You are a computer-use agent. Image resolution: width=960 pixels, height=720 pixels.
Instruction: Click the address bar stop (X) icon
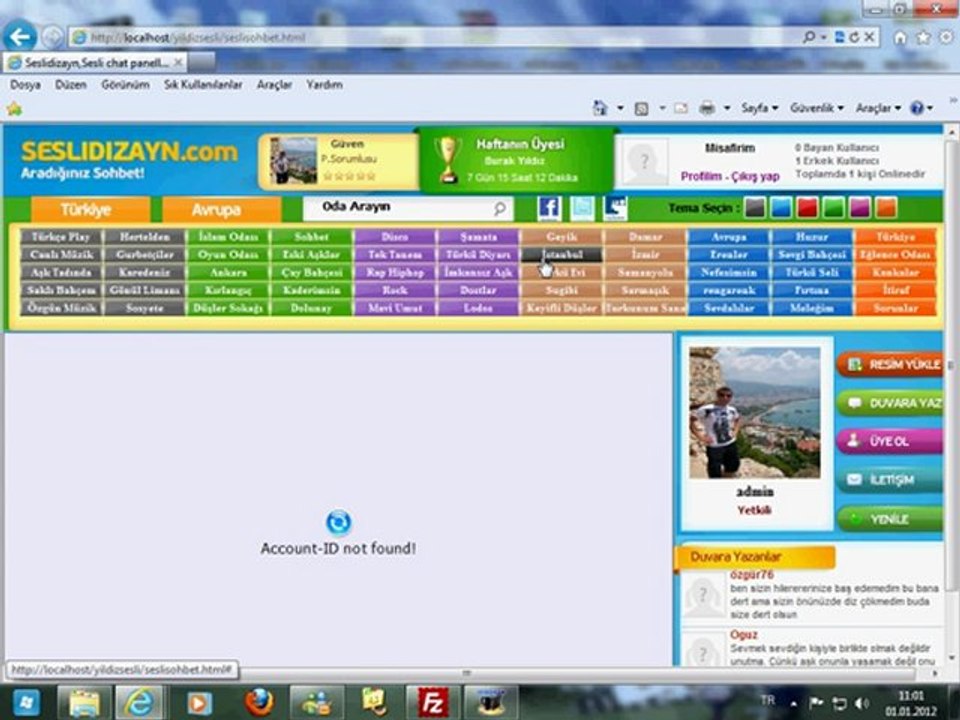click(x=869, y=37)
